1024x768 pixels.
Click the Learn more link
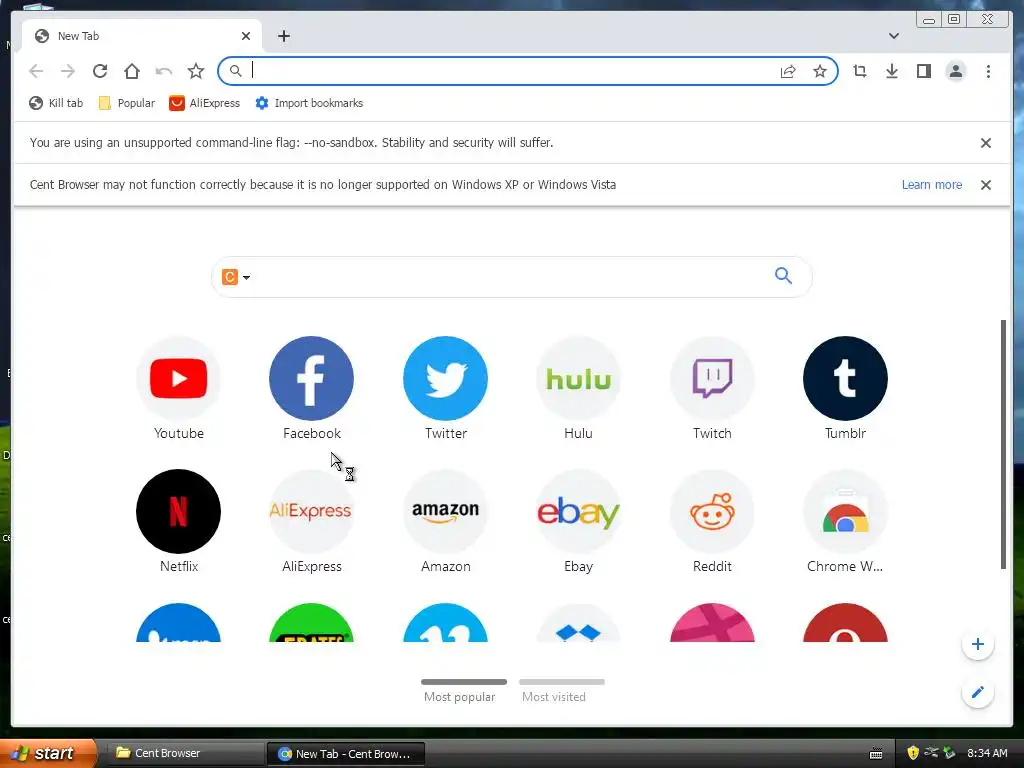click(x=932, y=185)
